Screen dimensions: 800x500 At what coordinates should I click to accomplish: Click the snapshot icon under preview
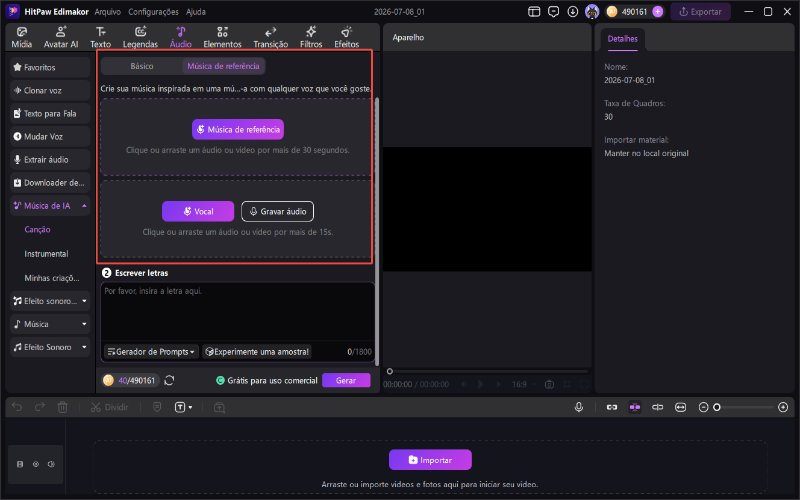coord(549,384)
